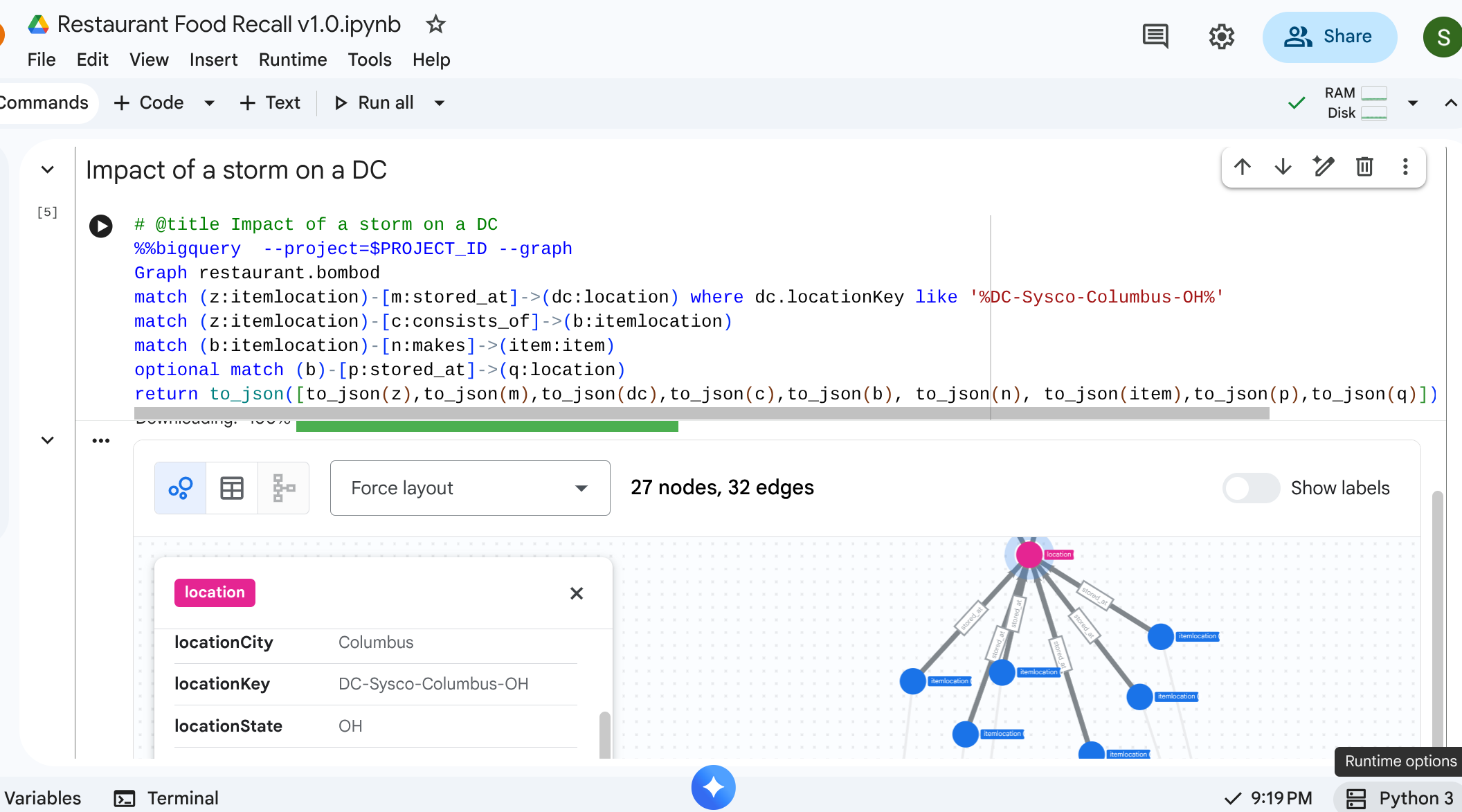Launch the Gemini sparkle assistant button
1462x812 pixels.
(713, 787)
